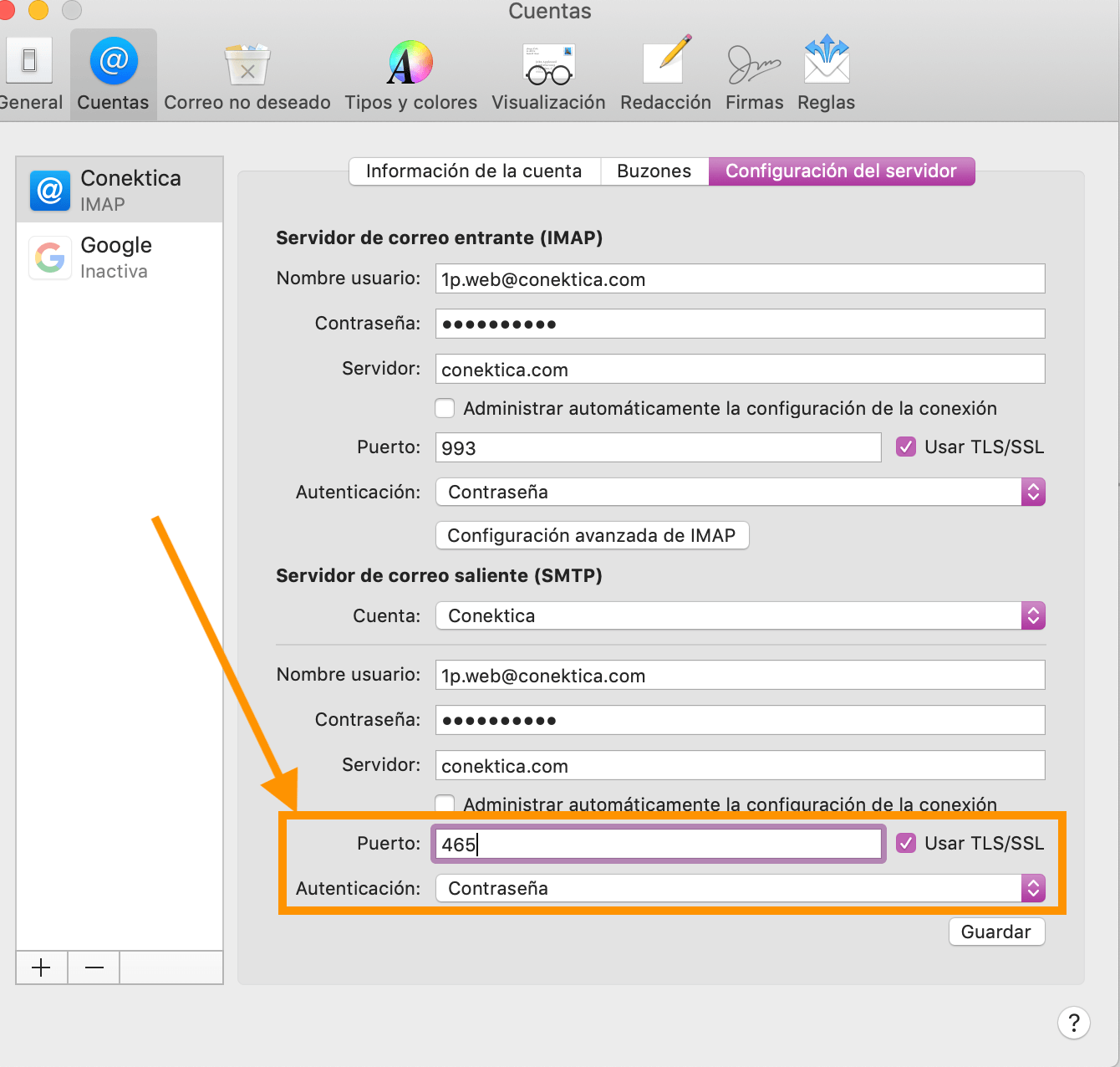Open Tipos y colores preferences
The image size is (1120, 1067).
click(x=410, y=75)
